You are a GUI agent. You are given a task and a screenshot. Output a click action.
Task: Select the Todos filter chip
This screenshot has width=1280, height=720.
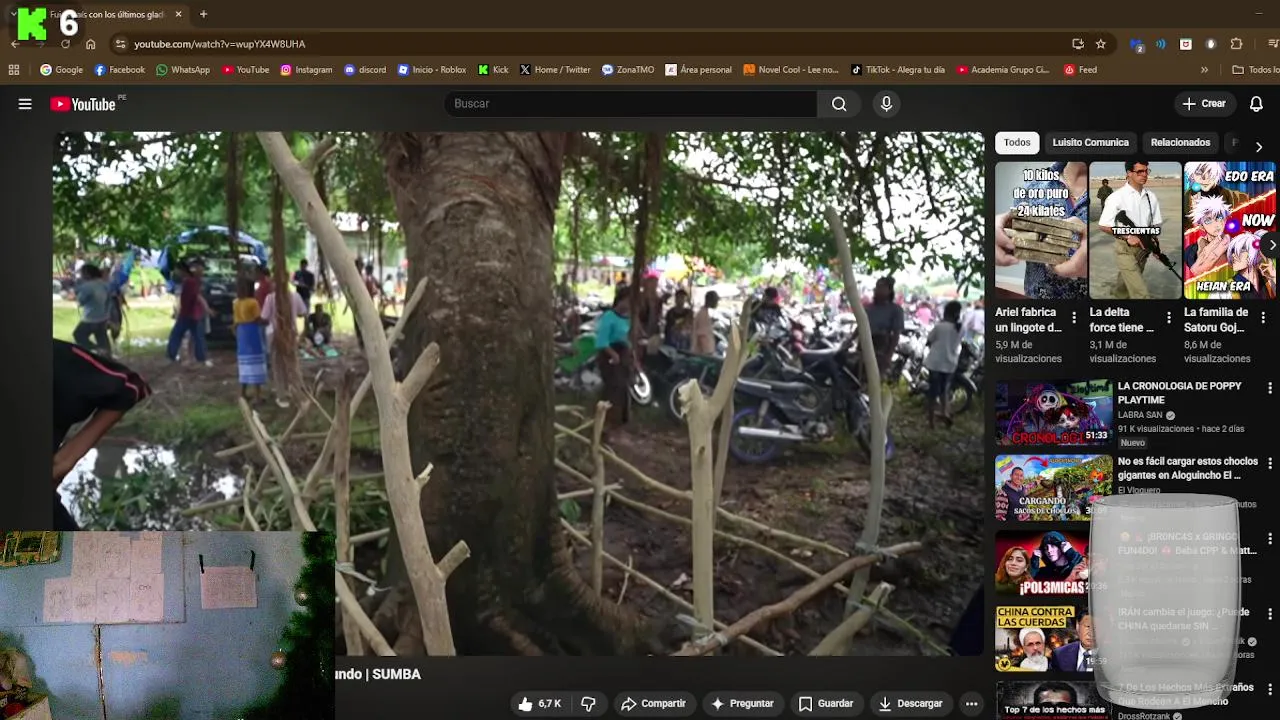click(1017, 143)
